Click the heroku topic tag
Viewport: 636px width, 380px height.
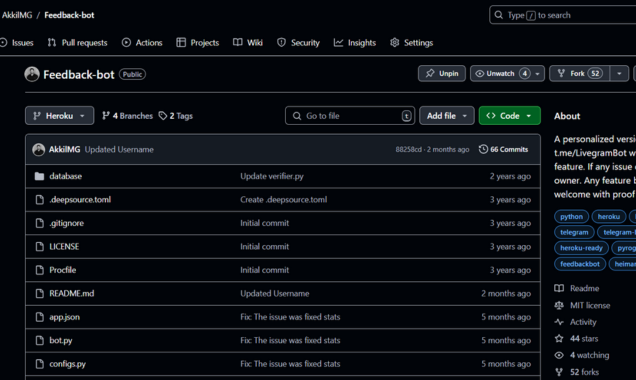coord(608,217)
